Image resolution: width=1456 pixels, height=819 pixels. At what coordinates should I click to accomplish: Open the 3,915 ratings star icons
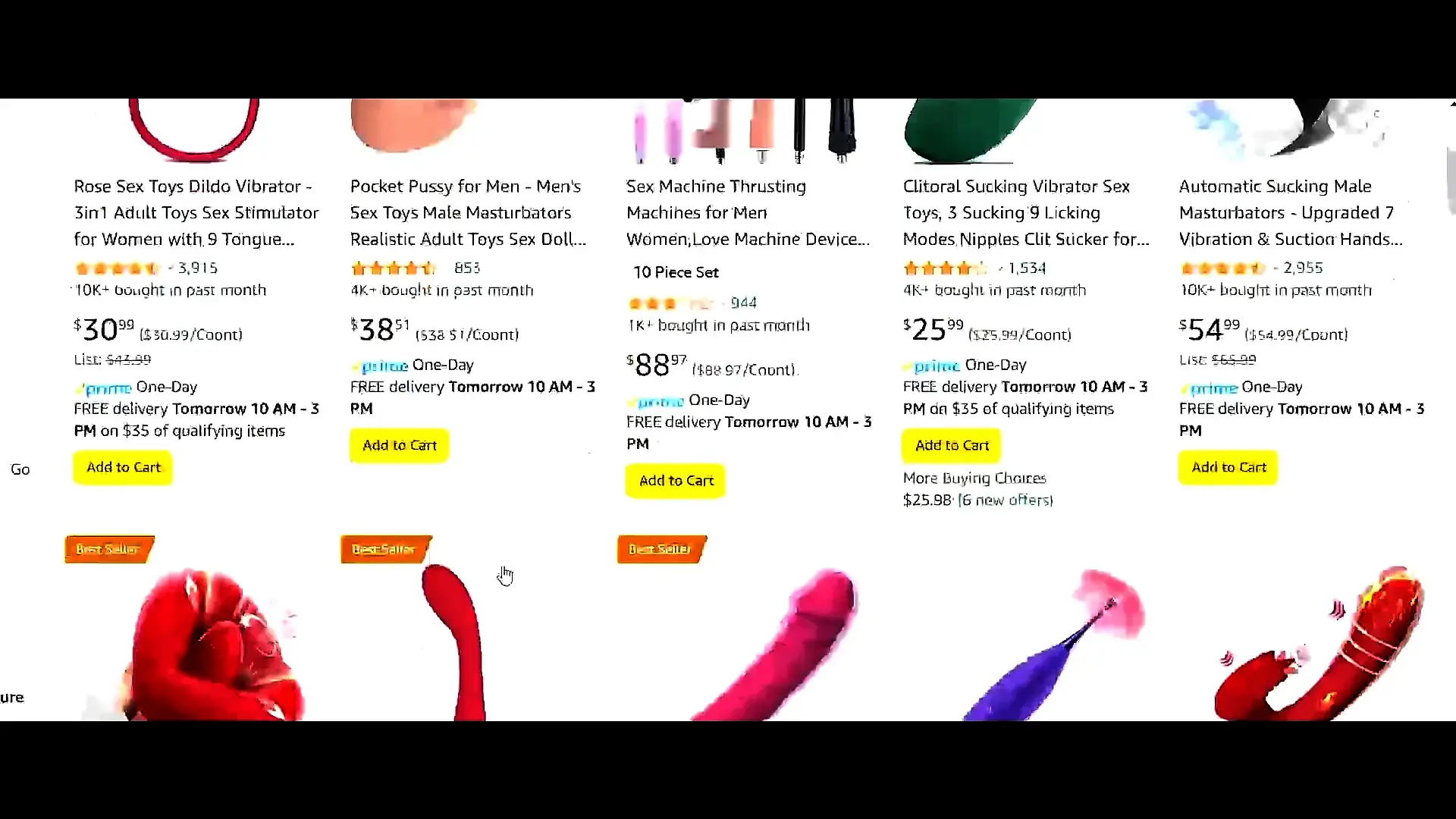[117, 268]
